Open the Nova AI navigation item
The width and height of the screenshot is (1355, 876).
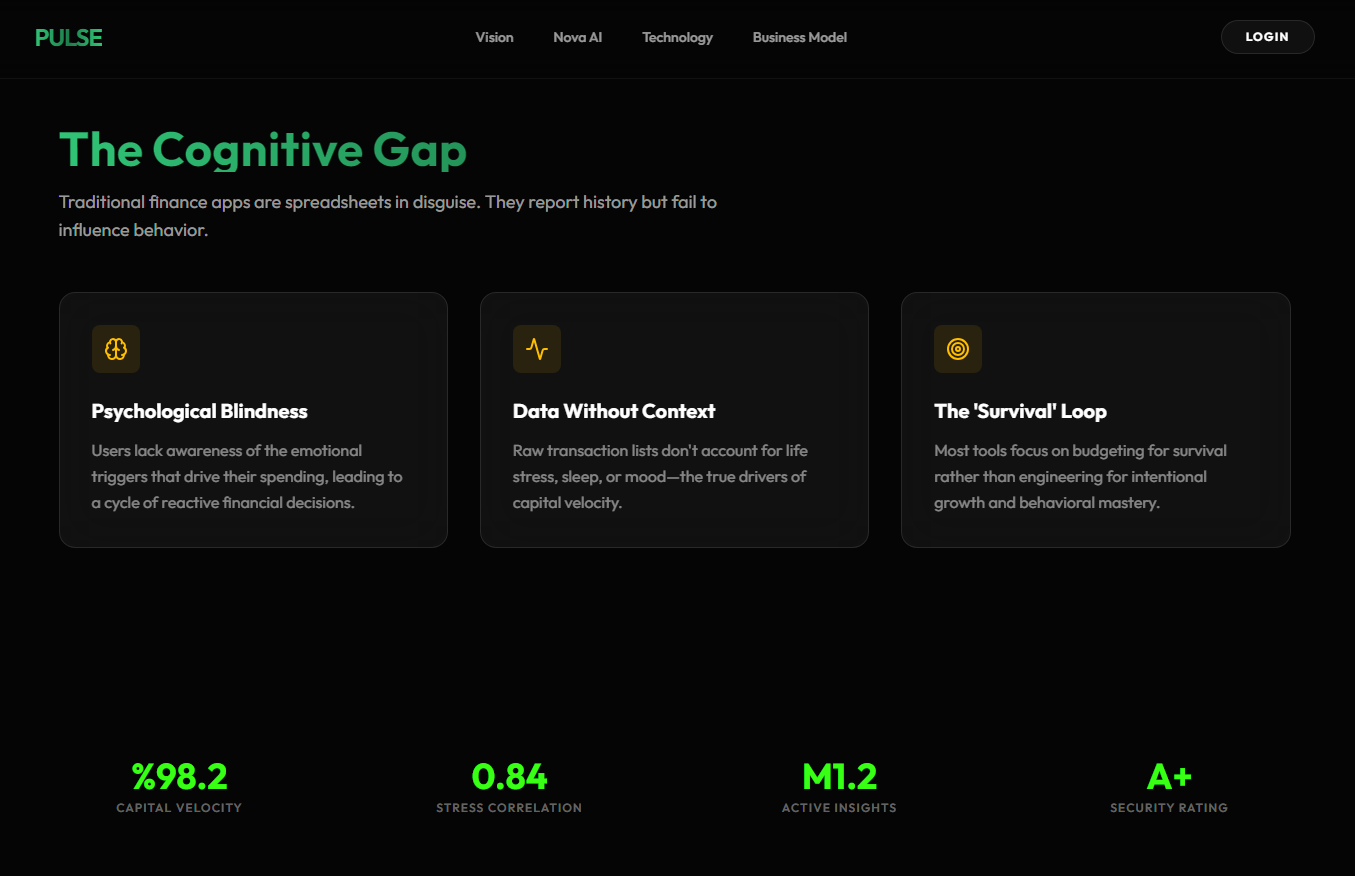[x=577, y=37]
